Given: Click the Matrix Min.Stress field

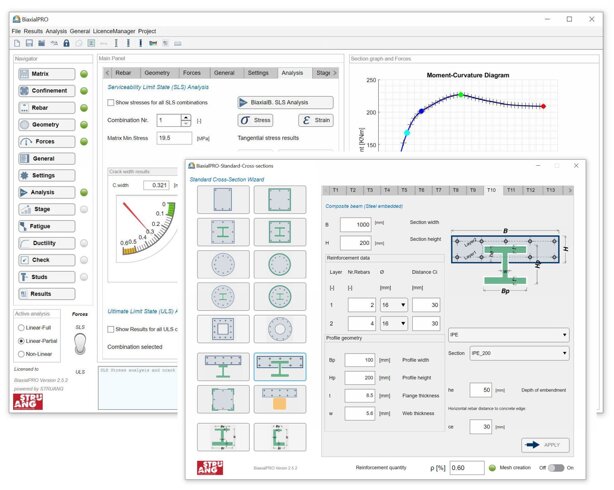Looking at the screenshot, I should click(x=174, y=138).
